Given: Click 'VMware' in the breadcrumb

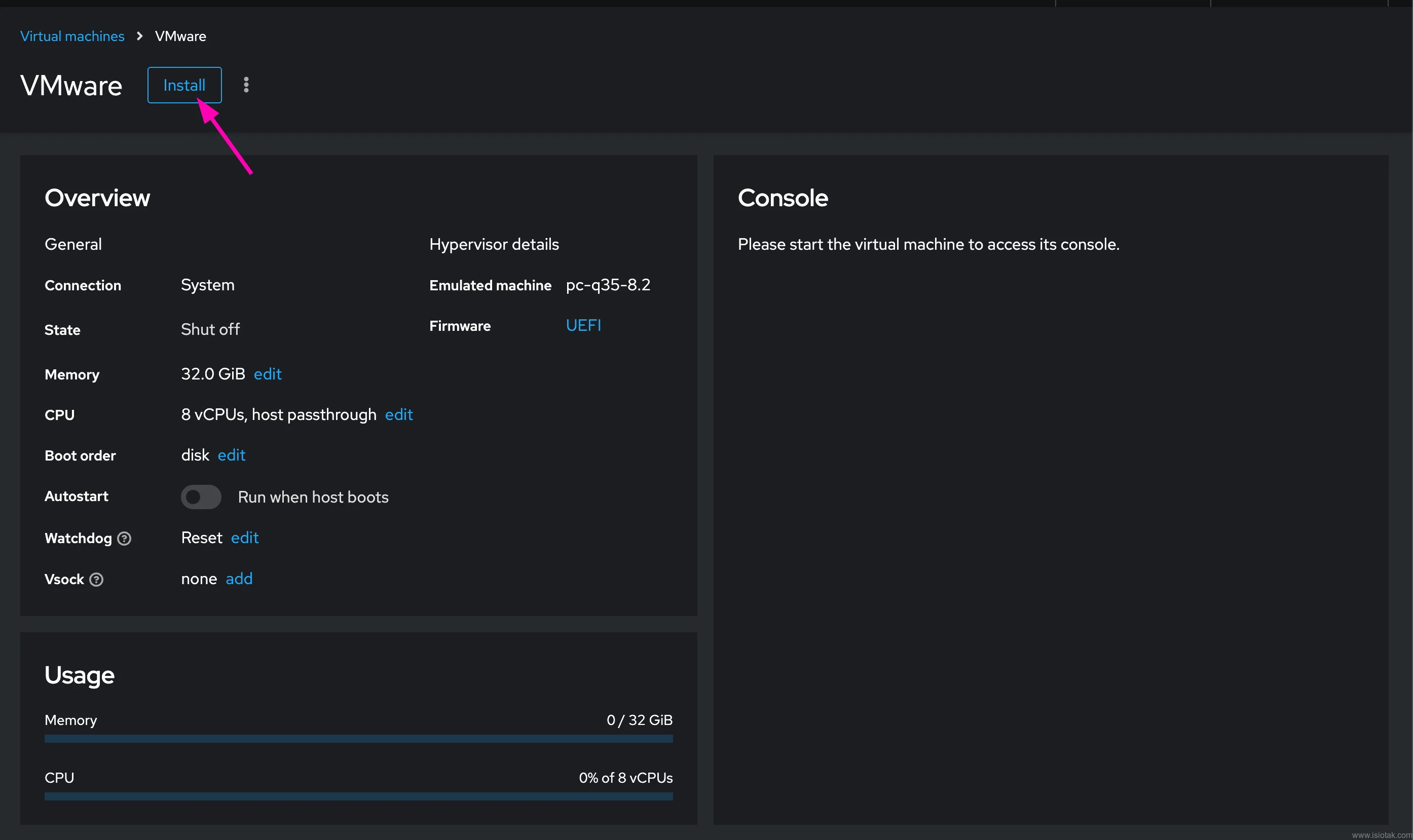Looking at the screenshot, I should [x=180, y=36].
